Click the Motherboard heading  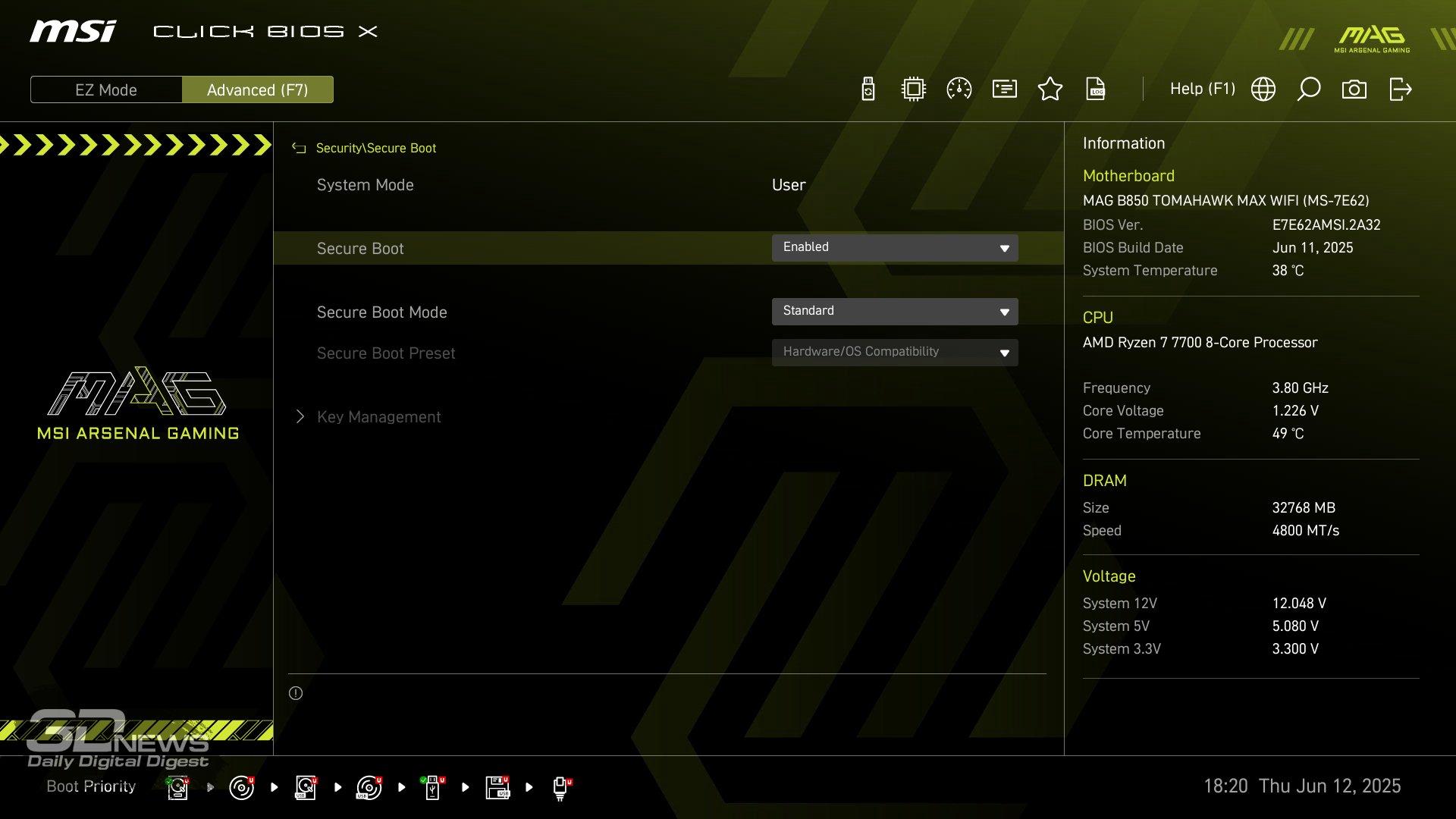[1128, 176]
